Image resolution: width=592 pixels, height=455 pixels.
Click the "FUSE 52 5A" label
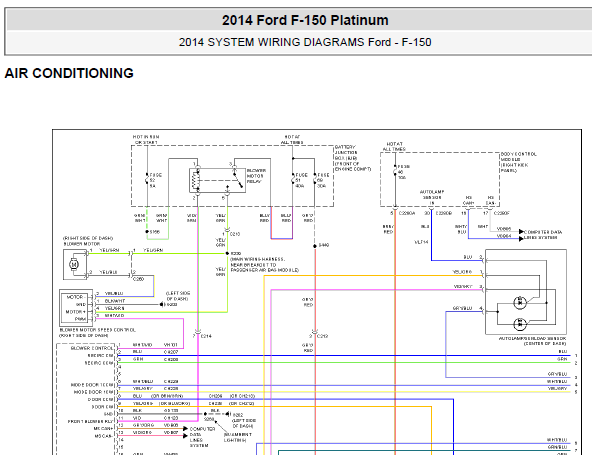click(155, 180)
